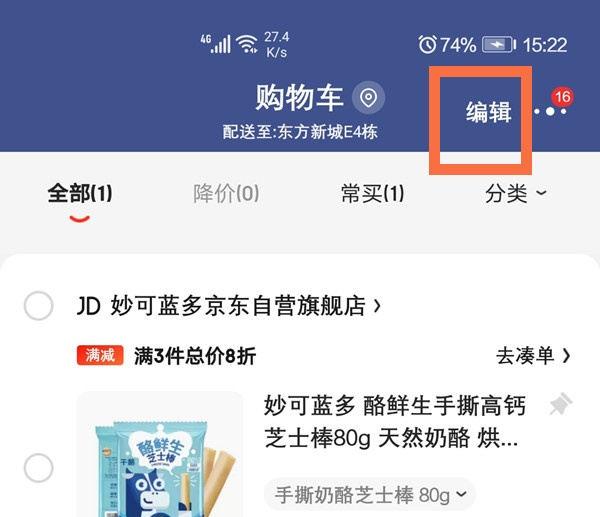Tap the delivery location pin icon

coord(368,98)
